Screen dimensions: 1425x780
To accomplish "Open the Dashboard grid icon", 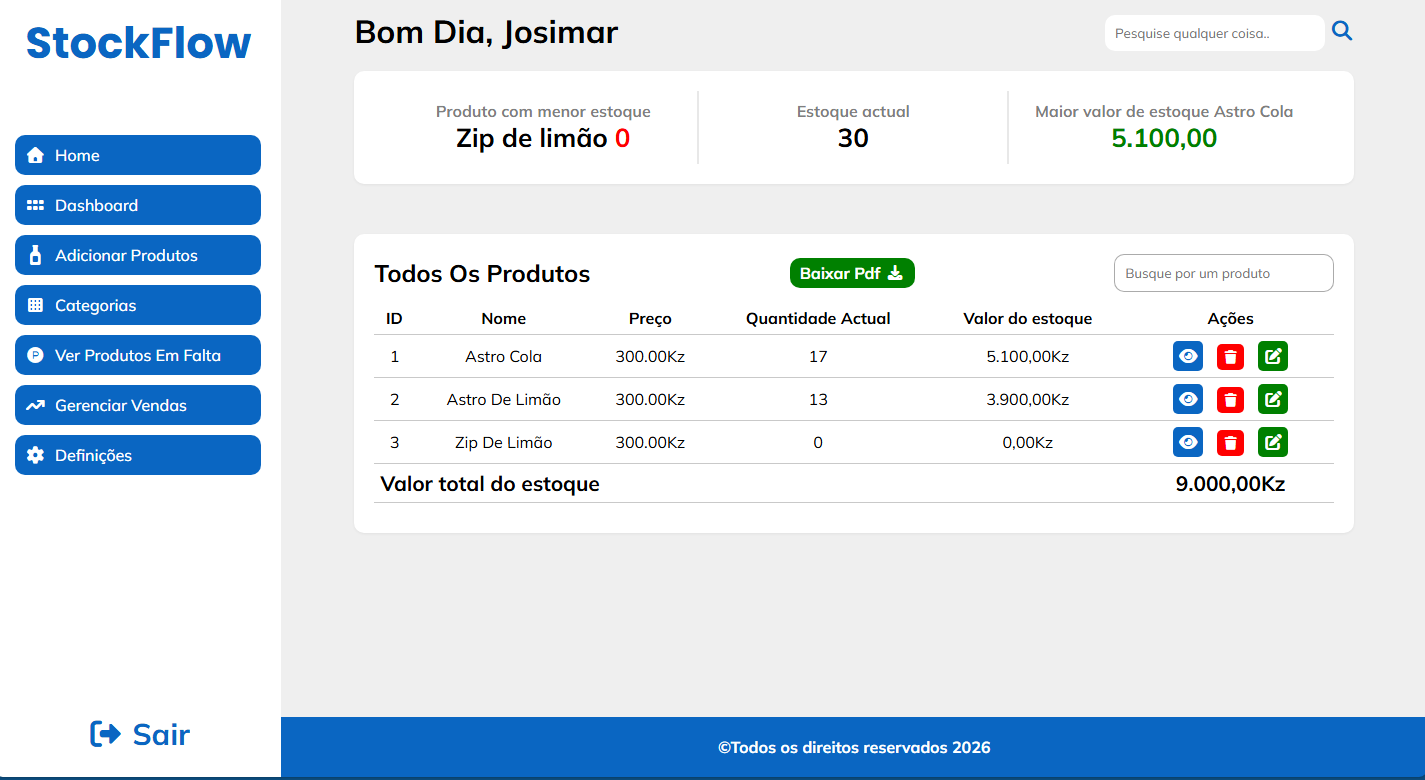I will pyautogui.click(x=36, y=205).
